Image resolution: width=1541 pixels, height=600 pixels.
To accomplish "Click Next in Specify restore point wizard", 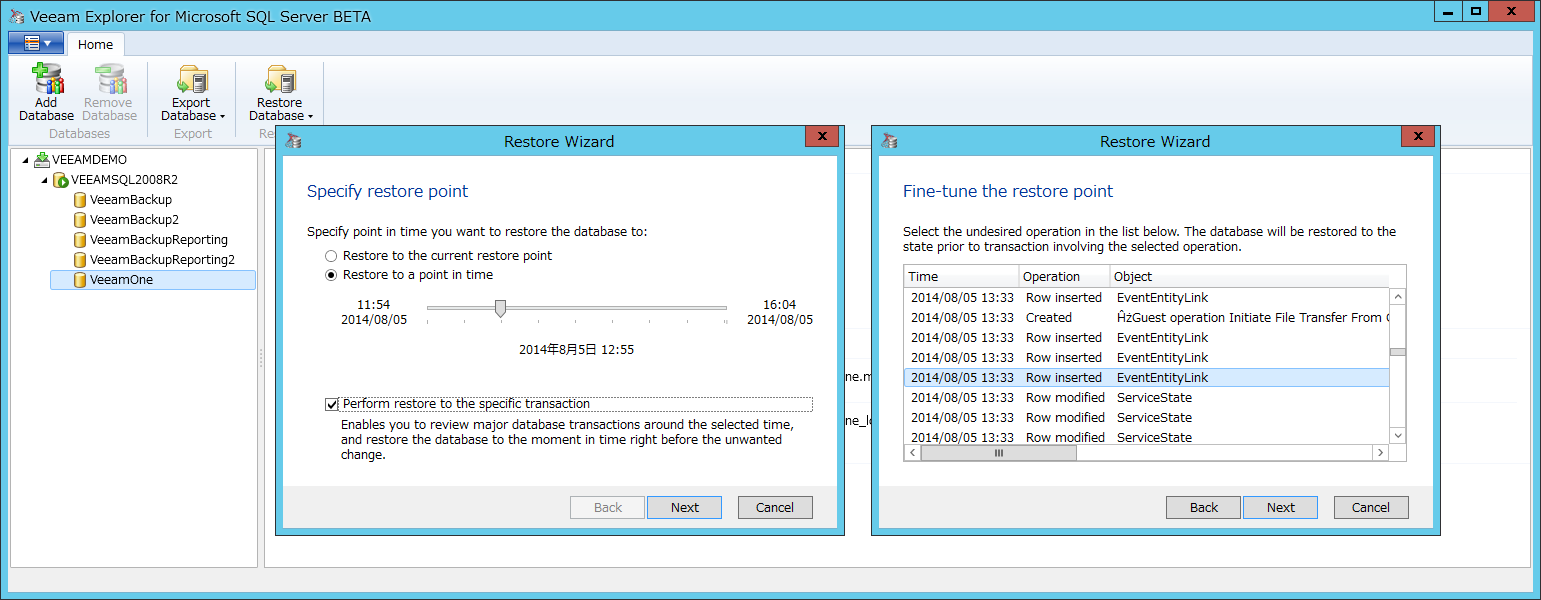I will (685, 507).
